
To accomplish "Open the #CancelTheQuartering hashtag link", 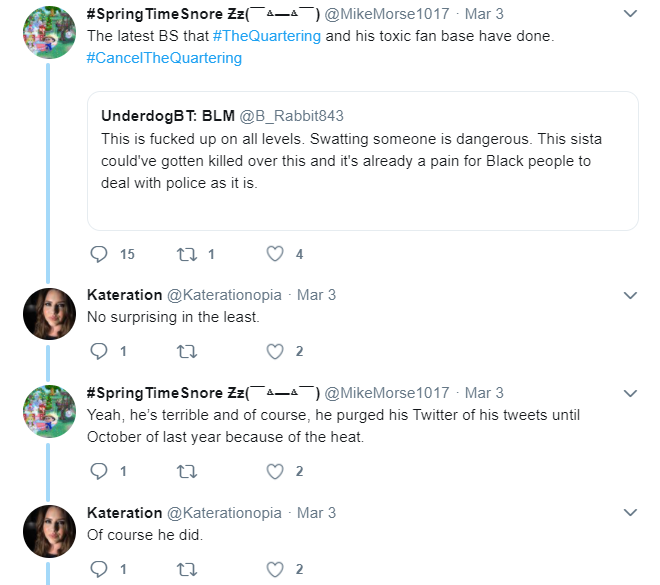I will coord(164,58).
